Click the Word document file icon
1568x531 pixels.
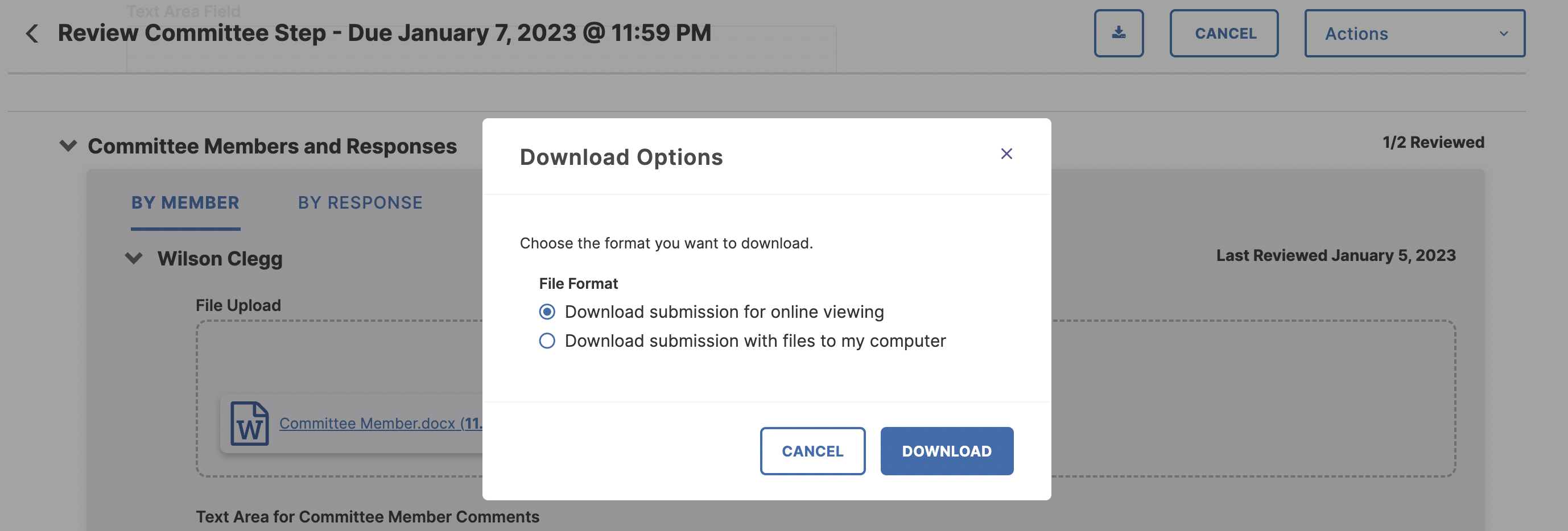click(x=249, y=424)
